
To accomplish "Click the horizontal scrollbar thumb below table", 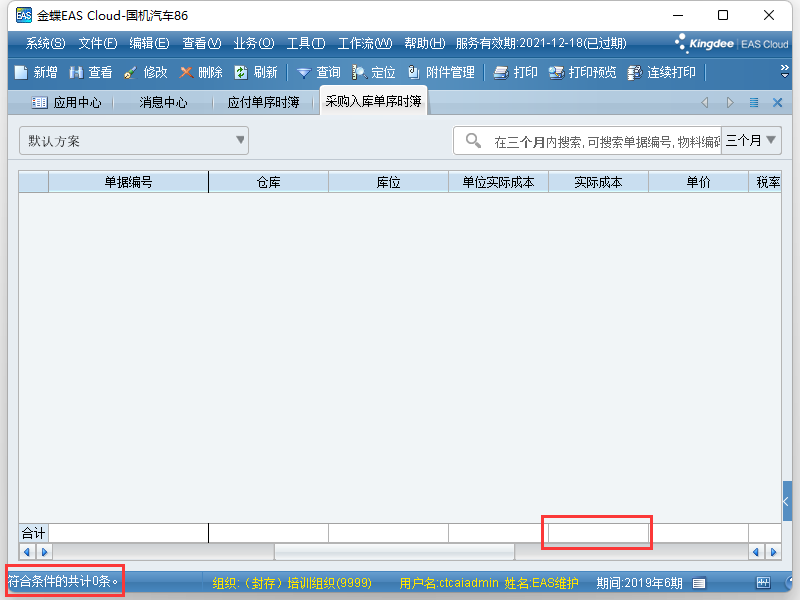I will pos(394,552).
